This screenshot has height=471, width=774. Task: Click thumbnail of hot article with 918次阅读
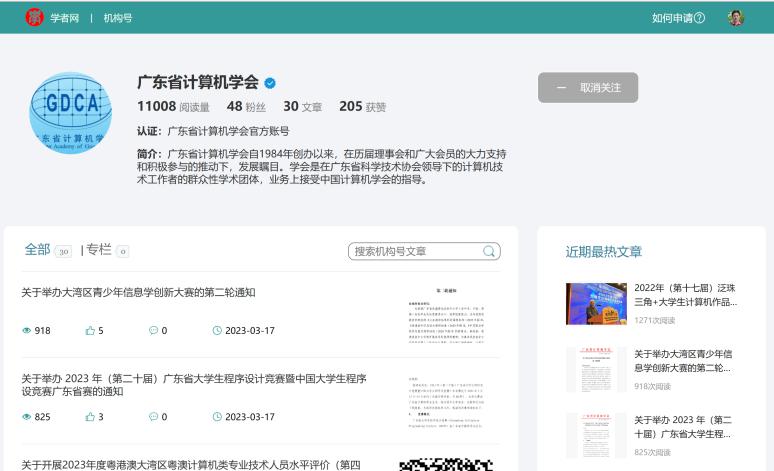[x=596, y=369]
